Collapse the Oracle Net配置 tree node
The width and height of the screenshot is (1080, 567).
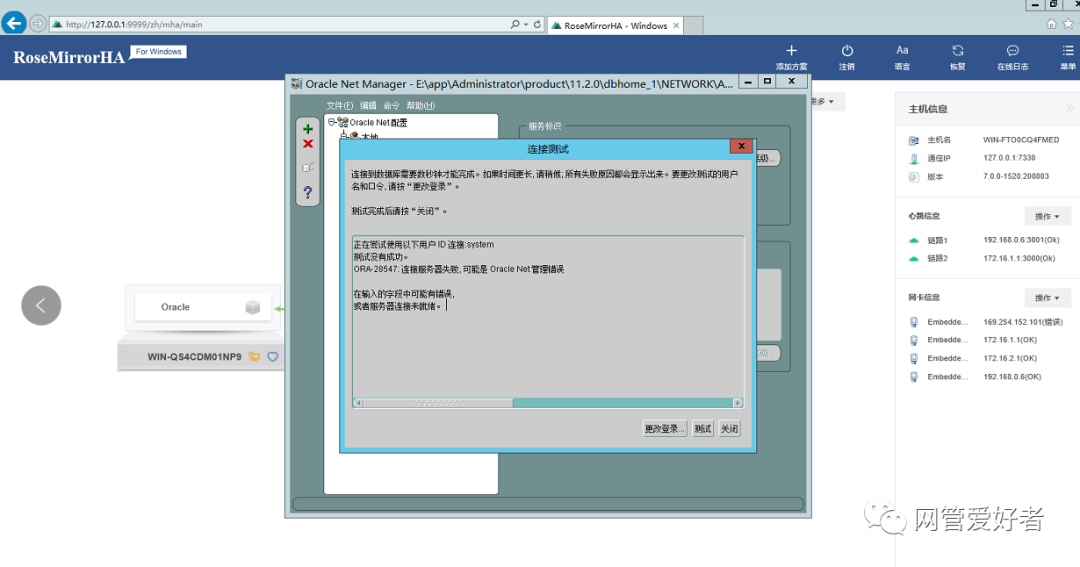click(x=331, y=122)
